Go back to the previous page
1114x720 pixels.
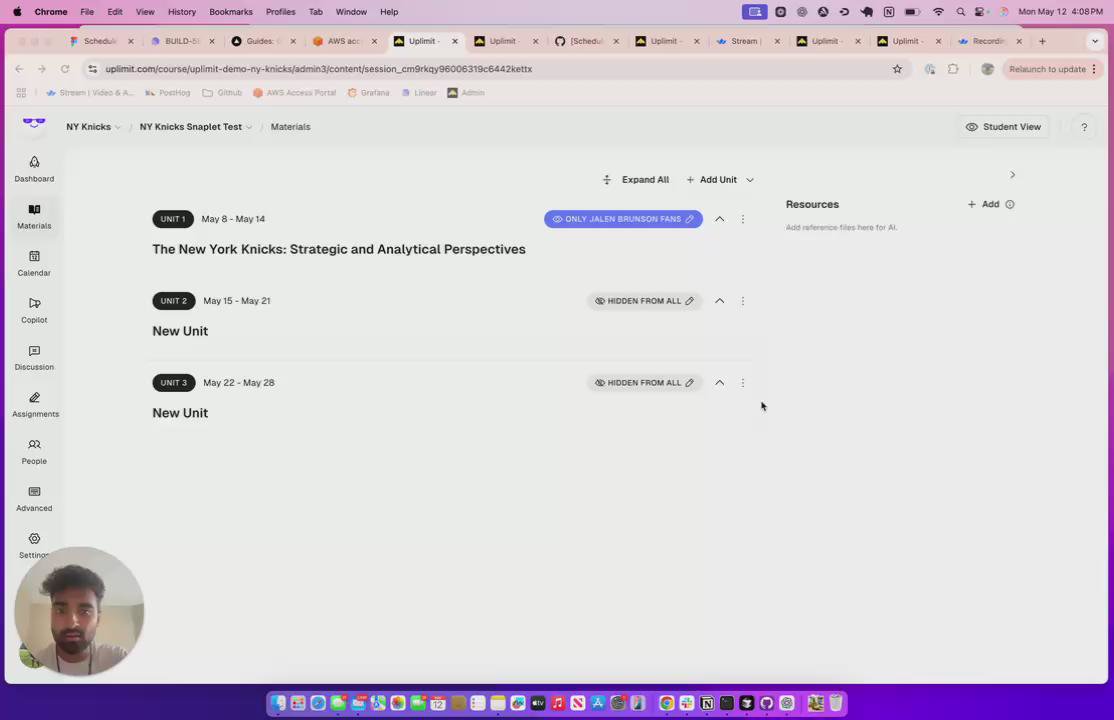(19, 69)
